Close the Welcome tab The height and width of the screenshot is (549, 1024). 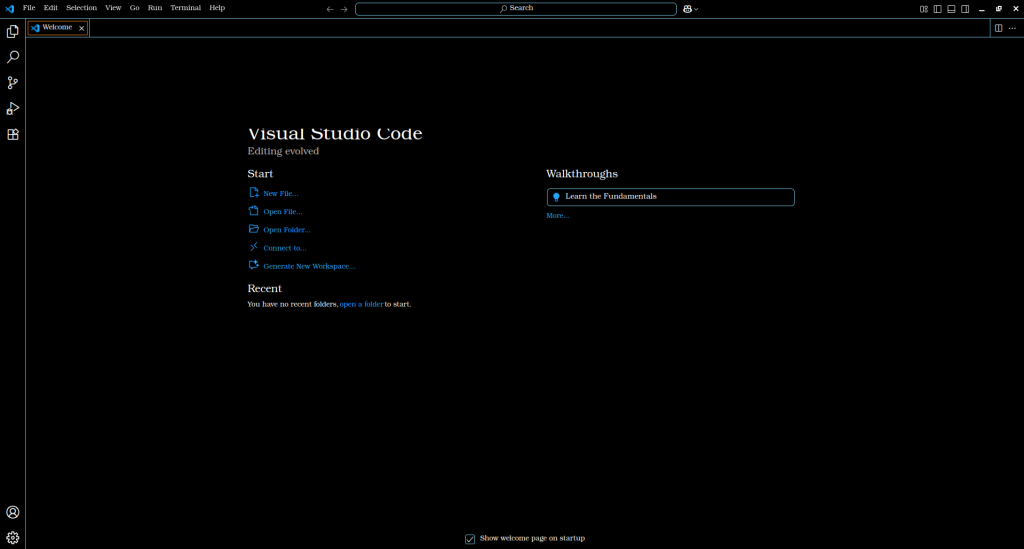tap(82, 28)
